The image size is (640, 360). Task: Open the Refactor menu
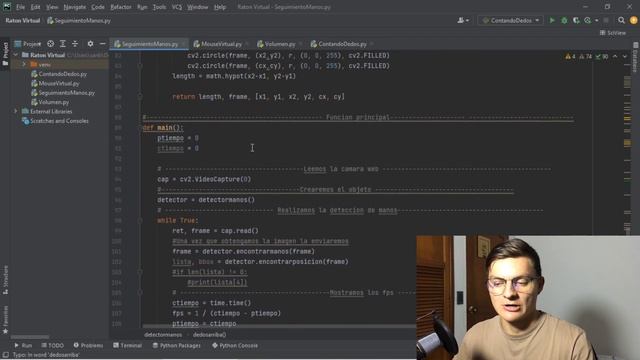tap(121, 7)
